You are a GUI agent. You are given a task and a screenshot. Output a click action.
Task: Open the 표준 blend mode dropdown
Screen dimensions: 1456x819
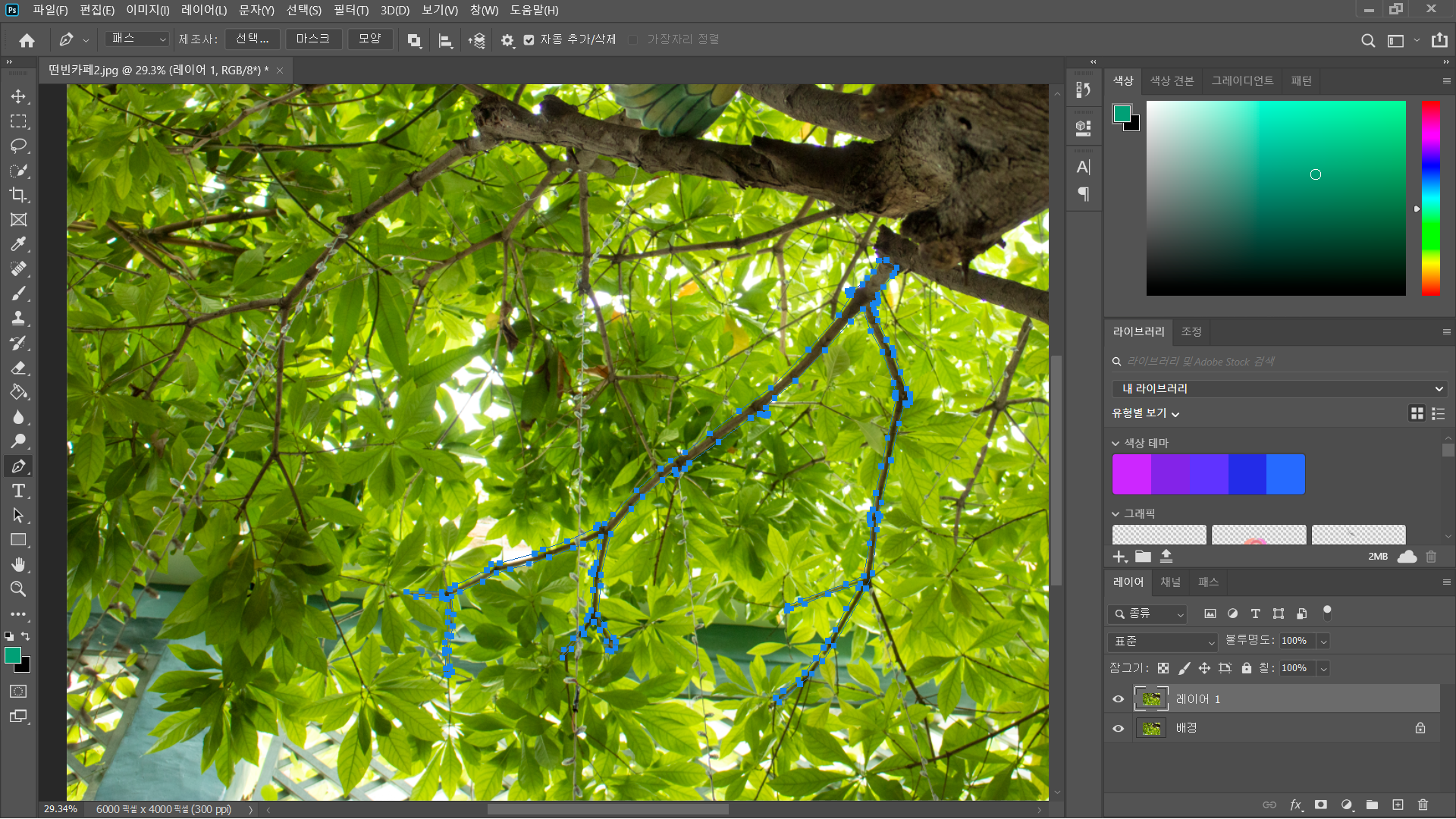[x=1163, y=642]
